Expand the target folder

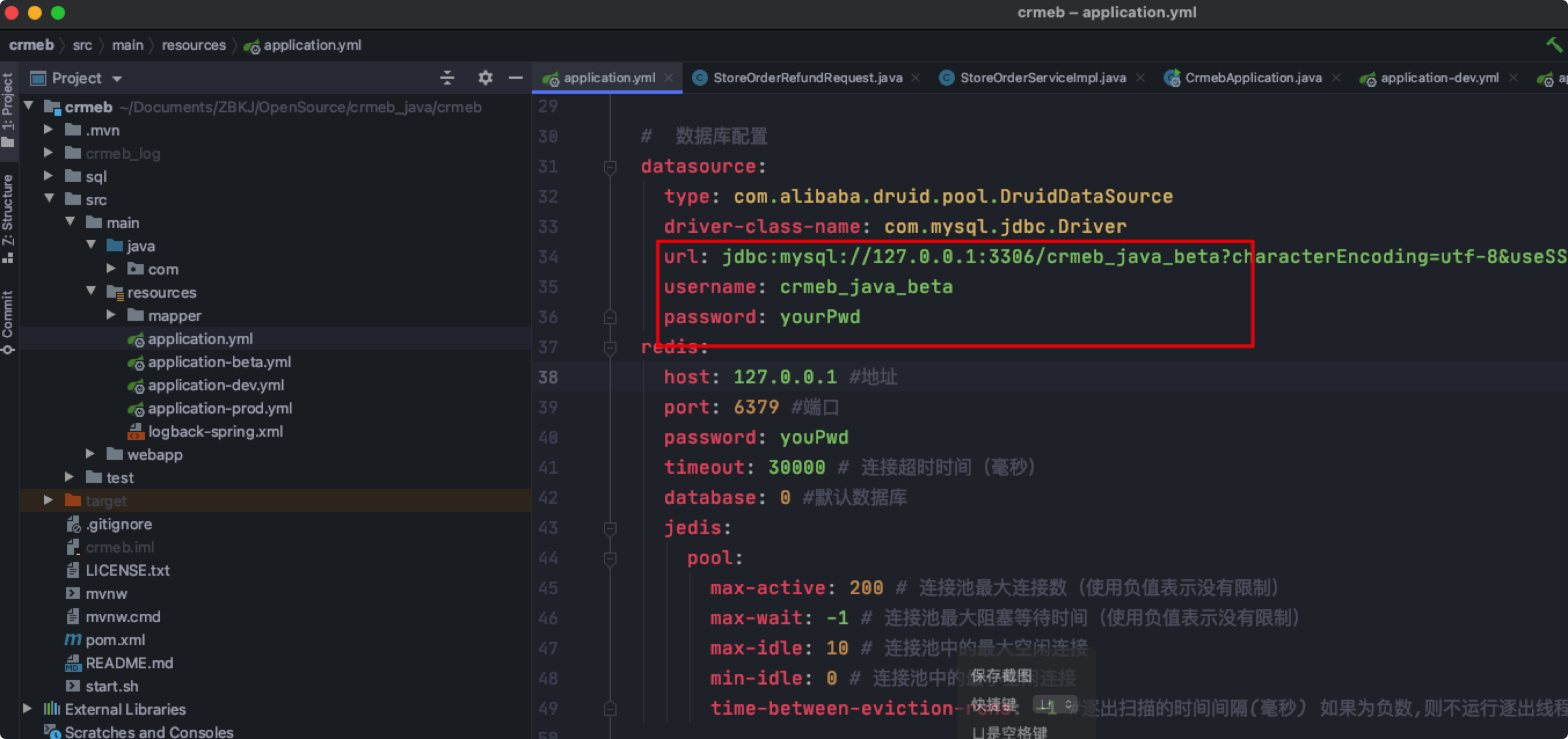[x=48, y=500]
